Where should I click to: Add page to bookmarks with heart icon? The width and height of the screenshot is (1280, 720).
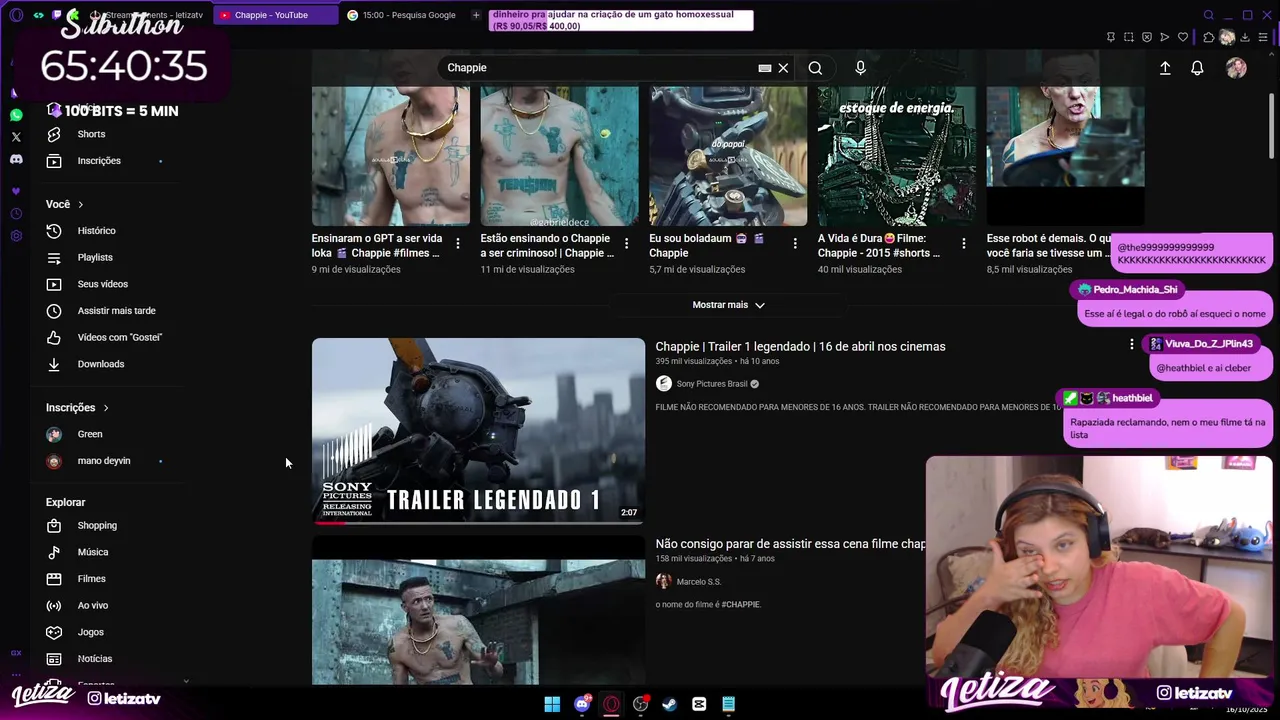coord(1183,37)
